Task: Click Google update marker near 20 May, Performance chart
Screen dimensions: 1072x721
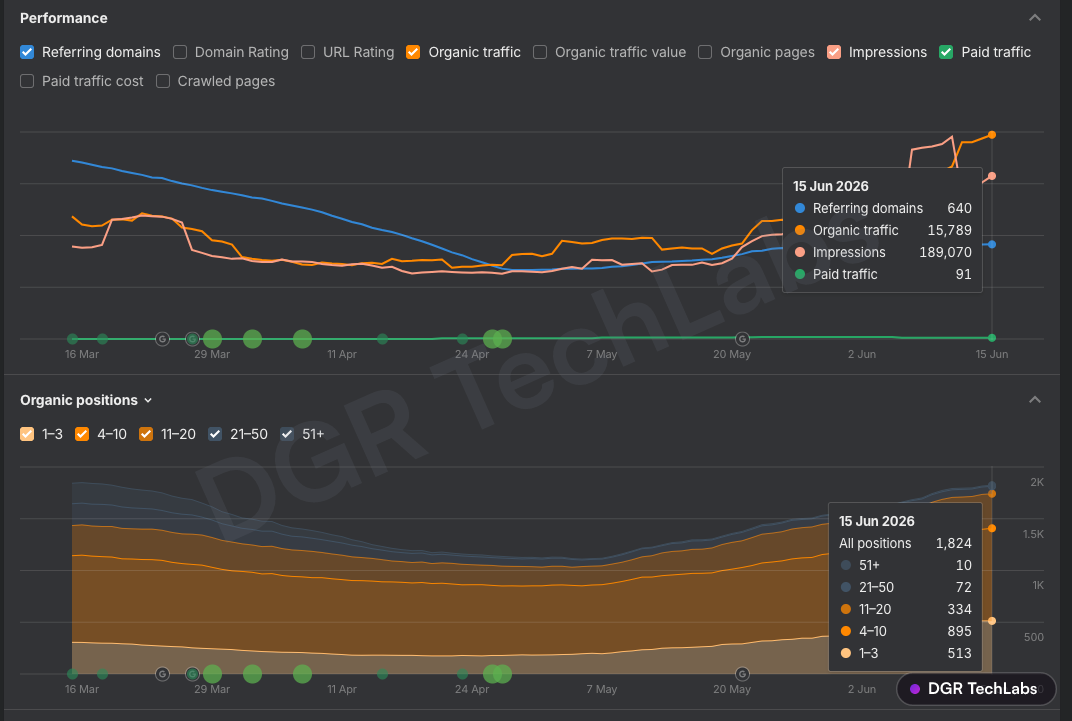Action: [x=742, y=339]
